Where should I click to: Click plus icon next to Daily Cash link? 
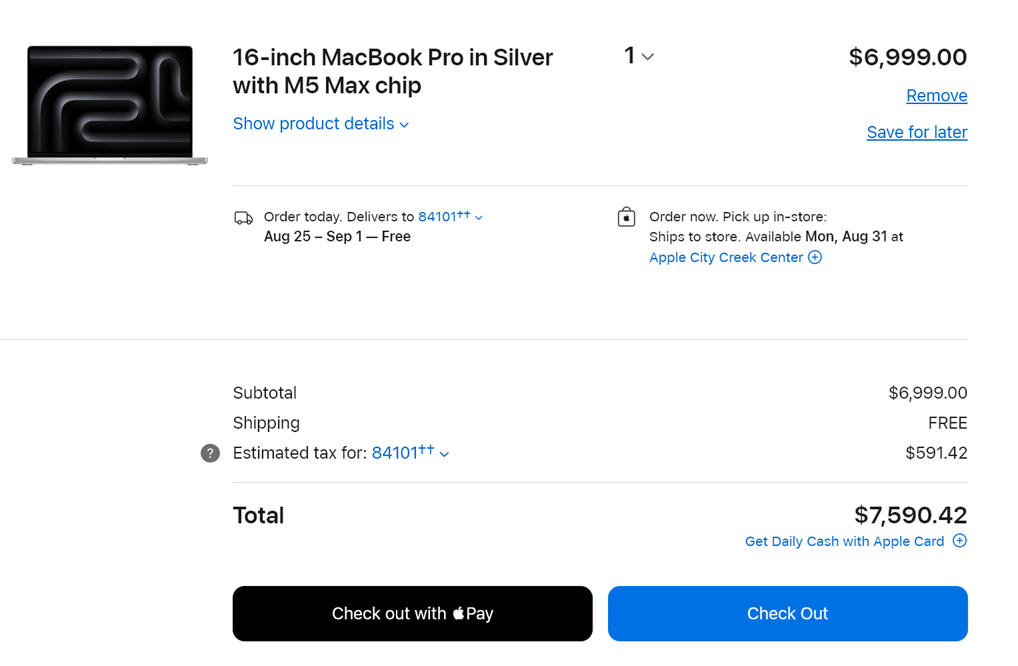960,541
